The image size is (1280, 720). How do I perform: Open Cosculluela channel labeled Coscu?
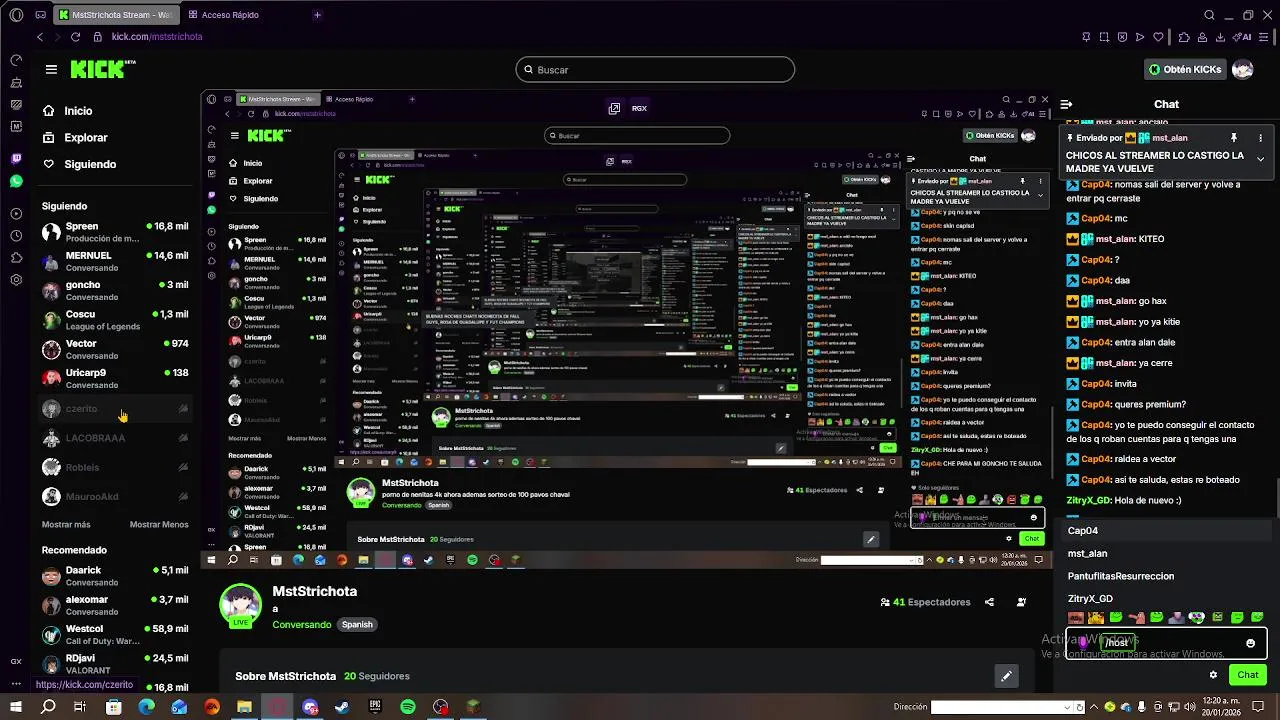click(x=115, y=320)
